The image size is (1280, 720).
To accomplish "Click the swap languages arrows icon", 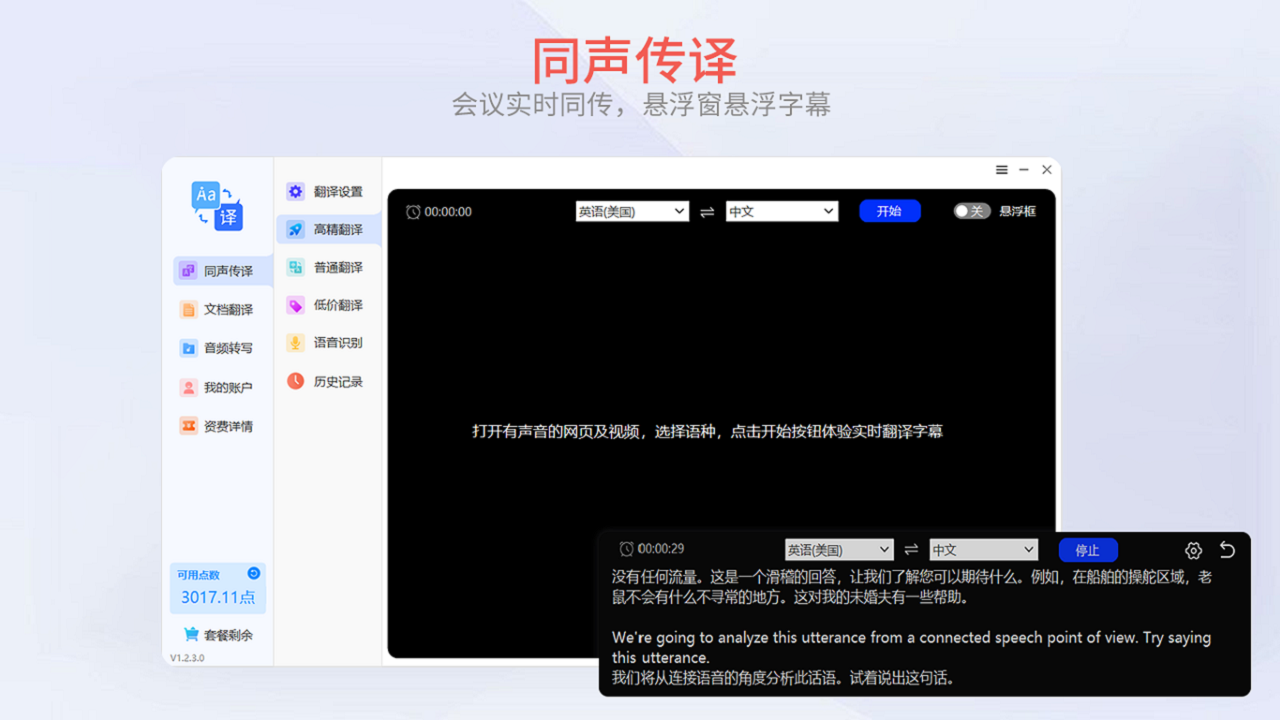I will click(x=707, y=211).
